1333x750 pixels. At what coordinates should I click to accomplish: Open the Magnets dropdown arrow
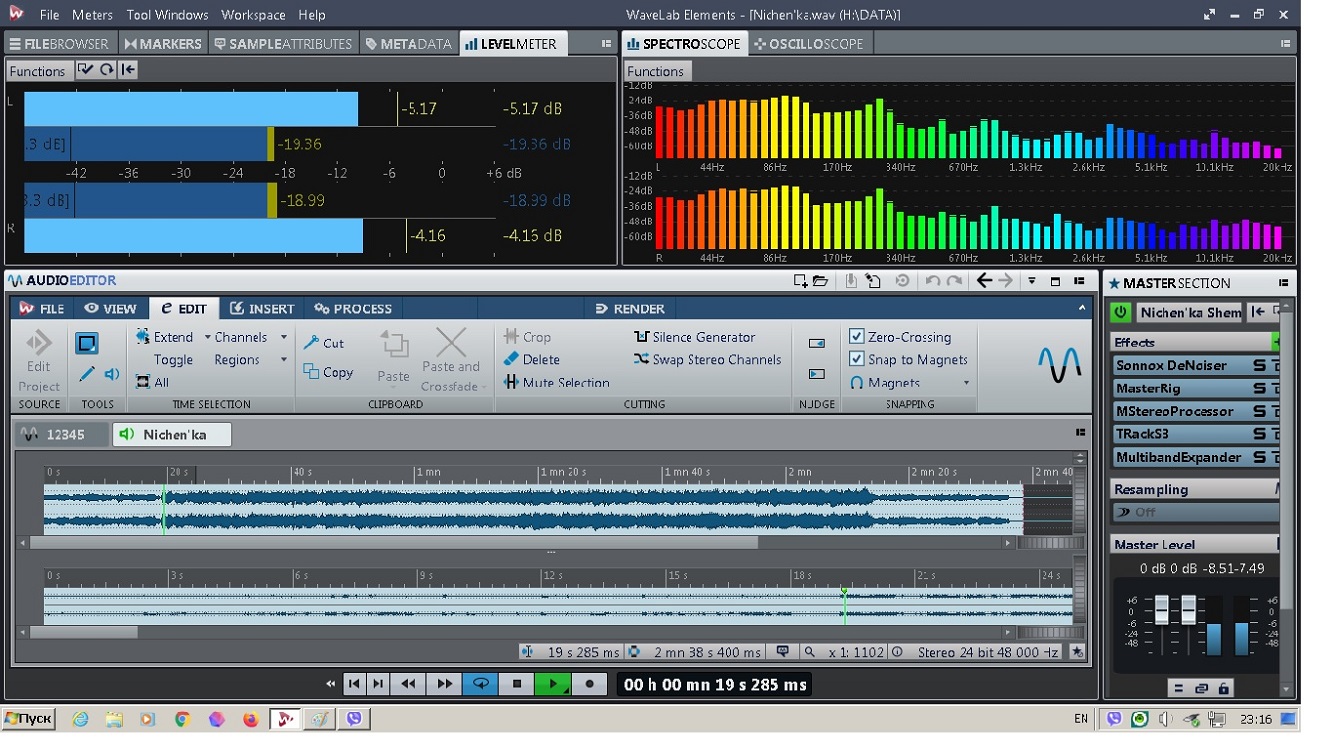click(x=966, y=383)
